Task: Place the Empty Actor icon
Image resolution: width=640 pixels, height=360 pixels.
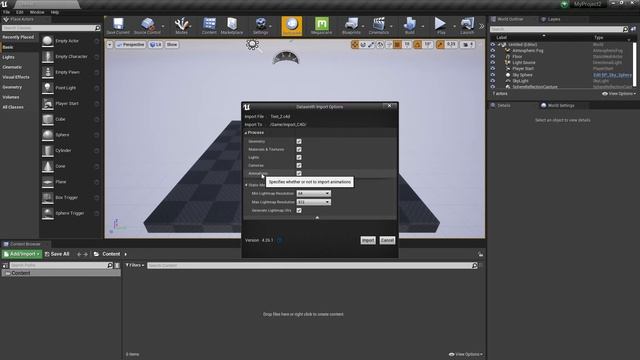Action: tap(47, 41)
